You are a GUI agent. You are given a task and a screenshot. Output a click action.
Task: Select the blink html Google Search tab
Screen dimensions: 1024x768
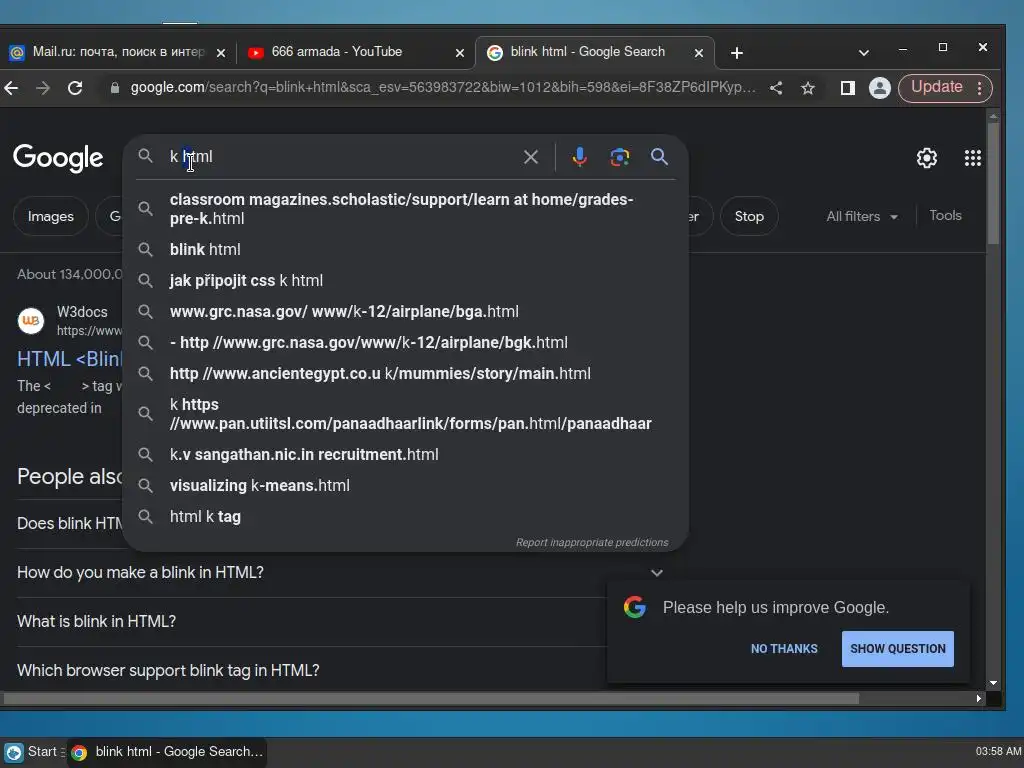click(588, 52)
